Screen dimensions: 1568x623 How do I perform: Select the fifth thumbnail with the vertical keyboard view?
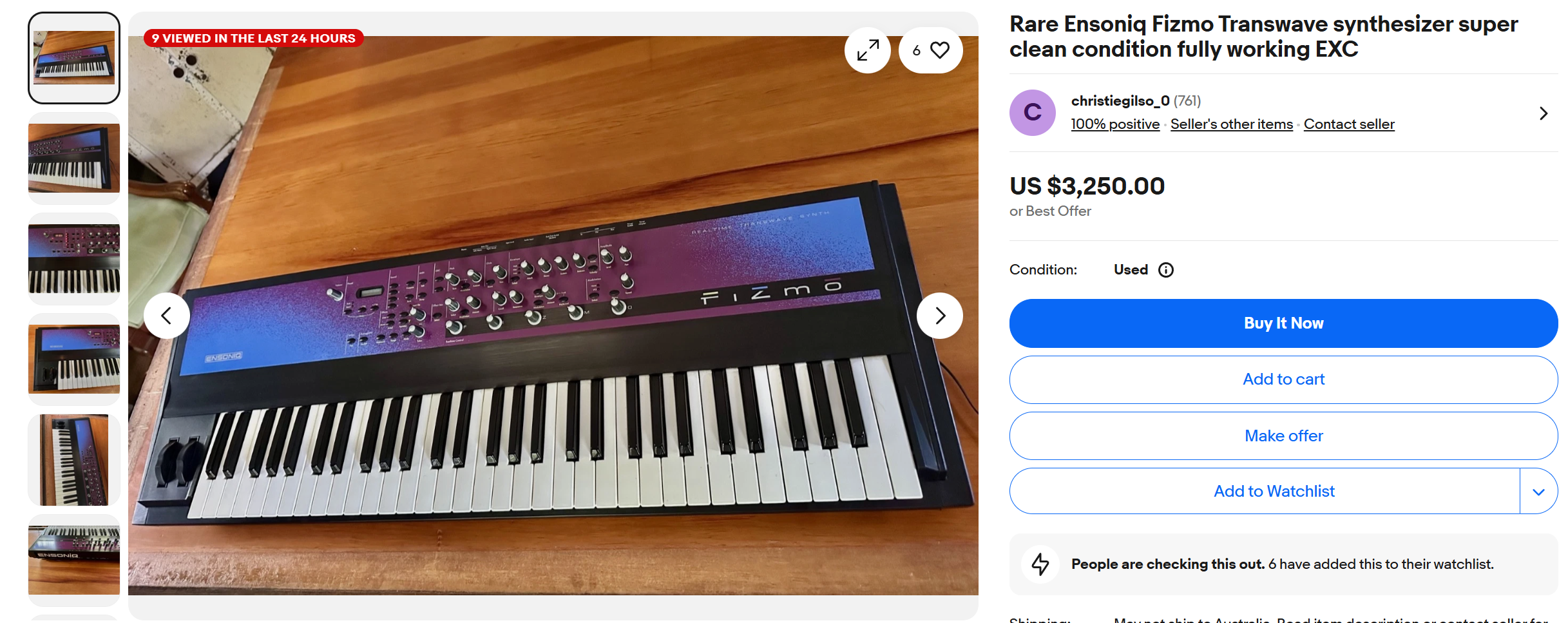point(74,460)
